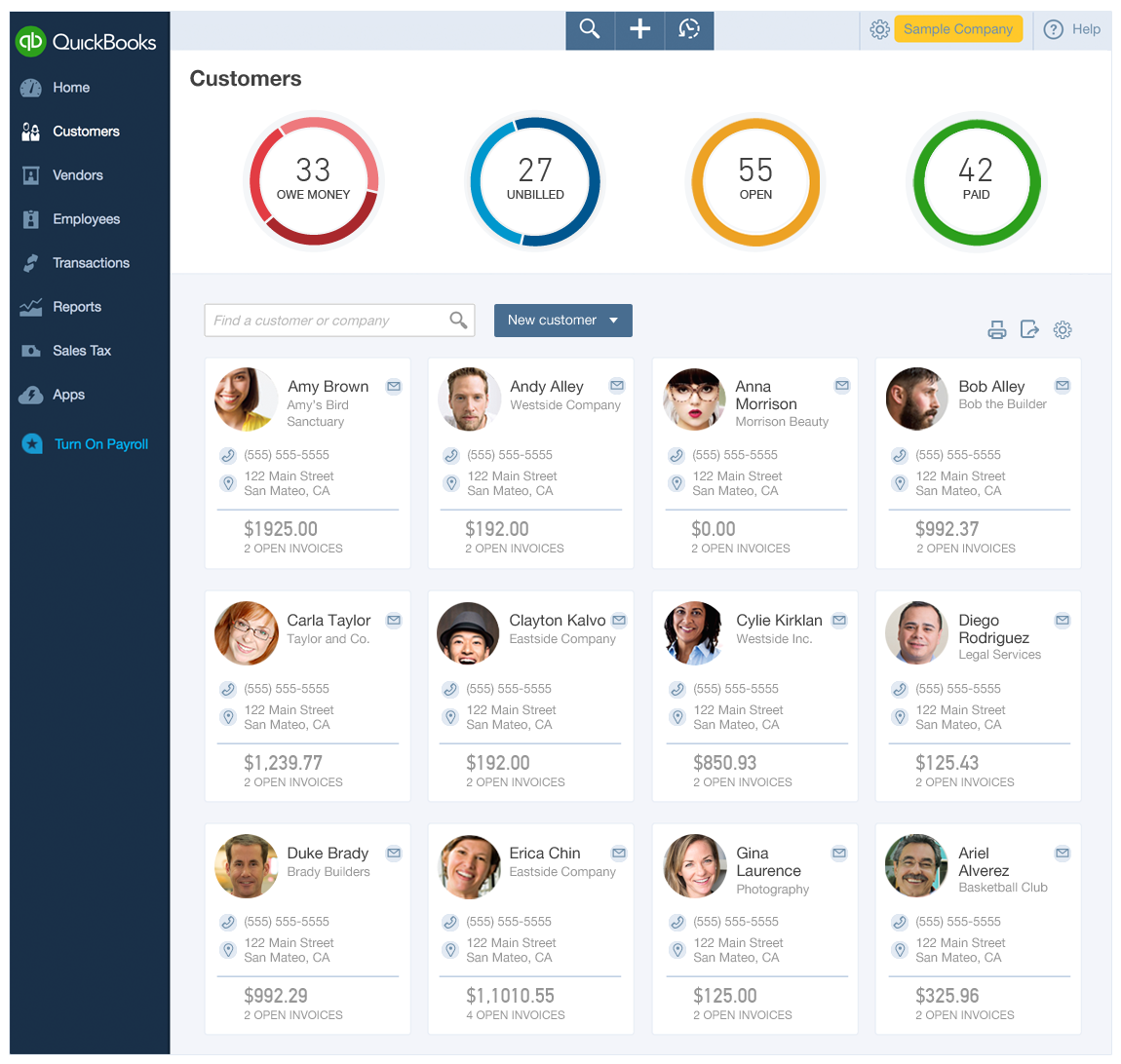Open recent transactions clock icon
Image resolution: width=1121 pixels, height=1064 pixels.
pyautogui.click(x=689, y=29)
